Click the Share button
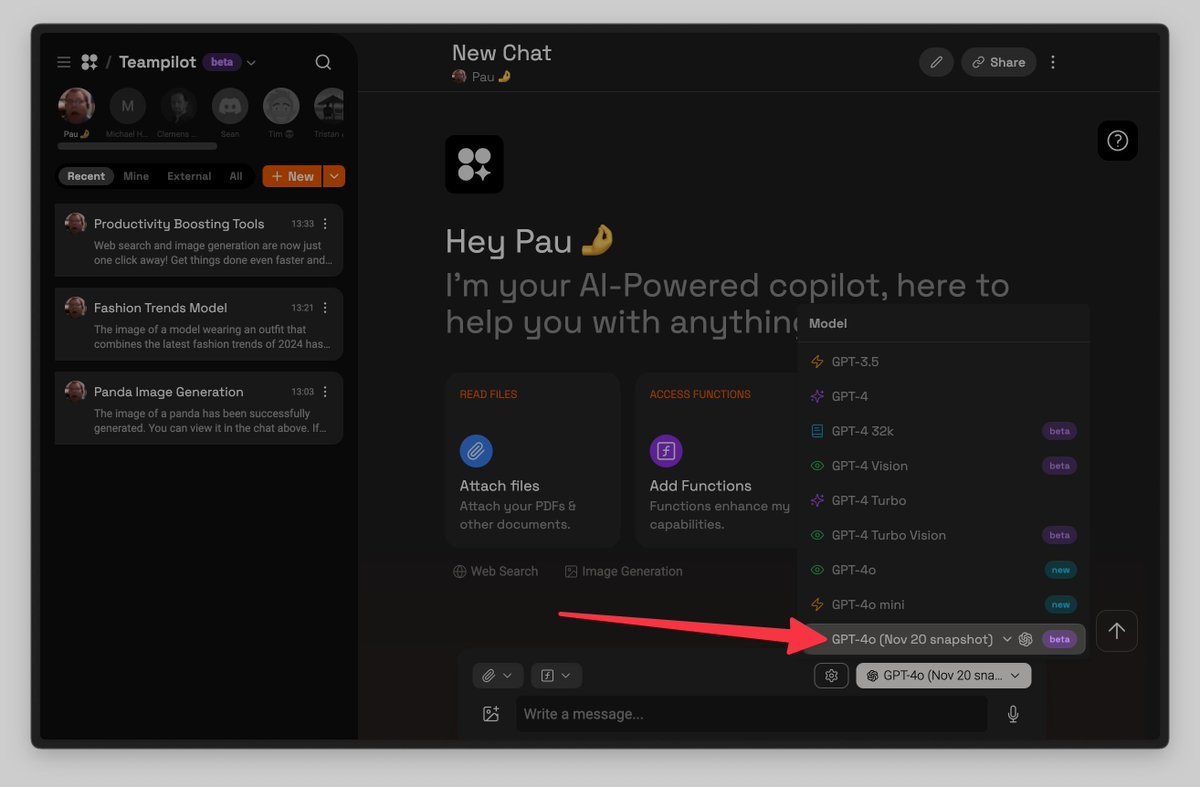1200x787 pixels. point(998,62)
